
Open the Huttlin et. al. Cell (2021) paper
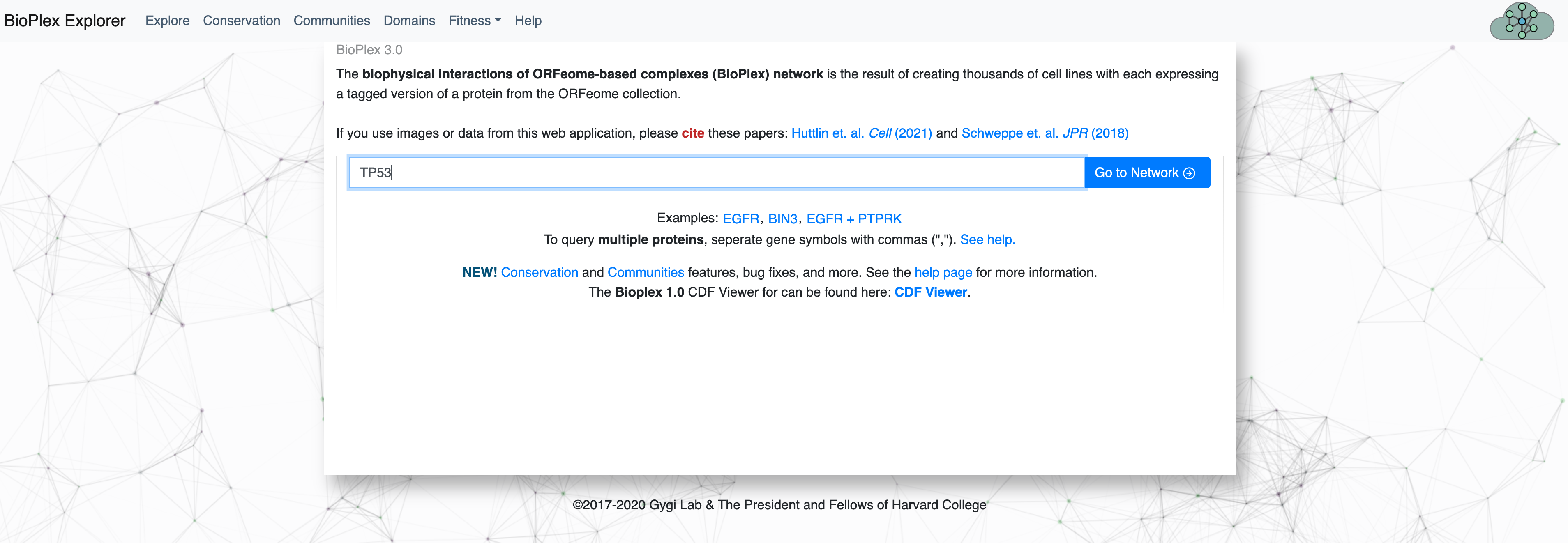(x=861, y=133)
